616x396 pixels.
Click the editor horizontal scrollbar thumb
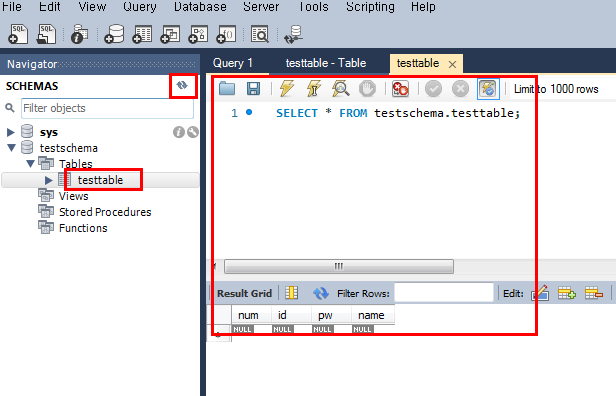[339, 266]
